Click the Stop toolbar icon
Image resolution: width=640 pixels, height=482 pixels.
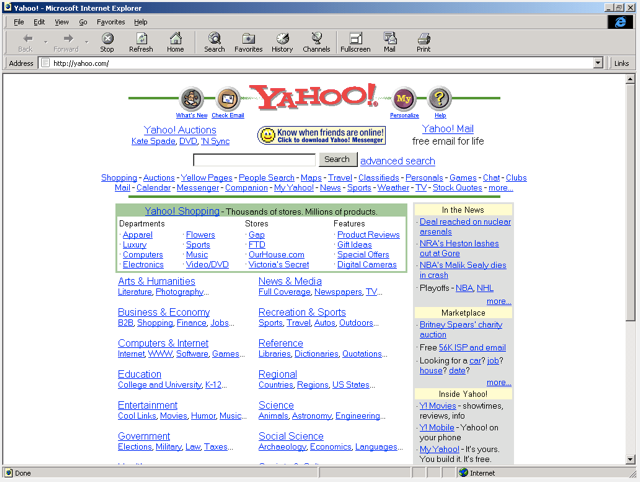tap(107, 41)
